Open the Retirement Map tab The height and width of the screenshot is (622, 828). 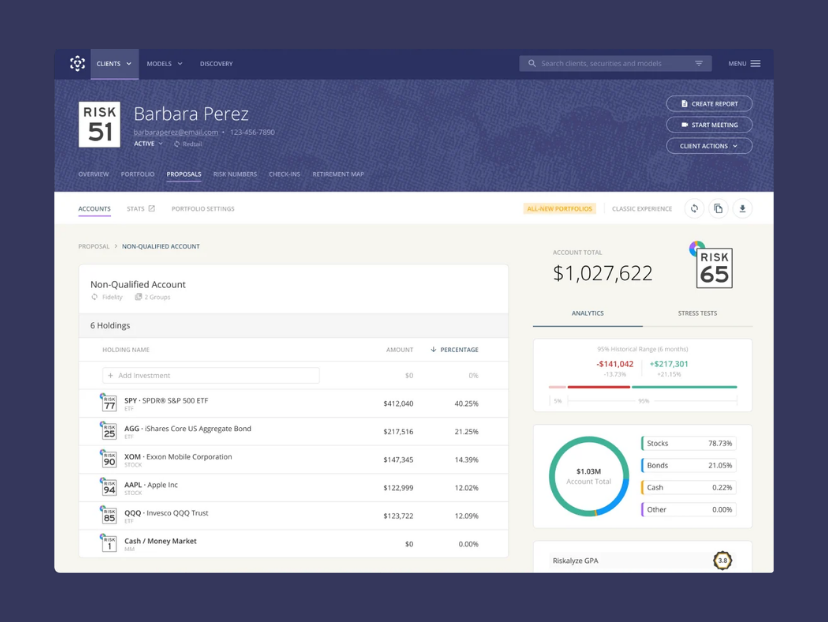pos(338,174)
